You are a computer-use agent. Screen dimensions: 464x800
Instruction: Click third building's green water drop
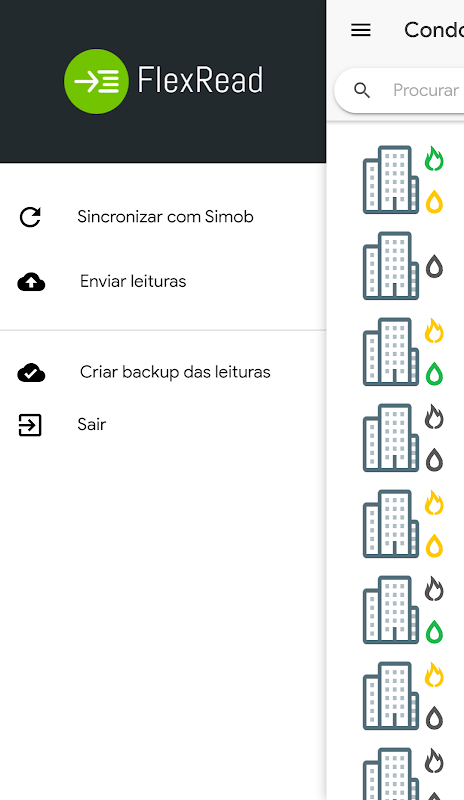click(x=434, y=373)
